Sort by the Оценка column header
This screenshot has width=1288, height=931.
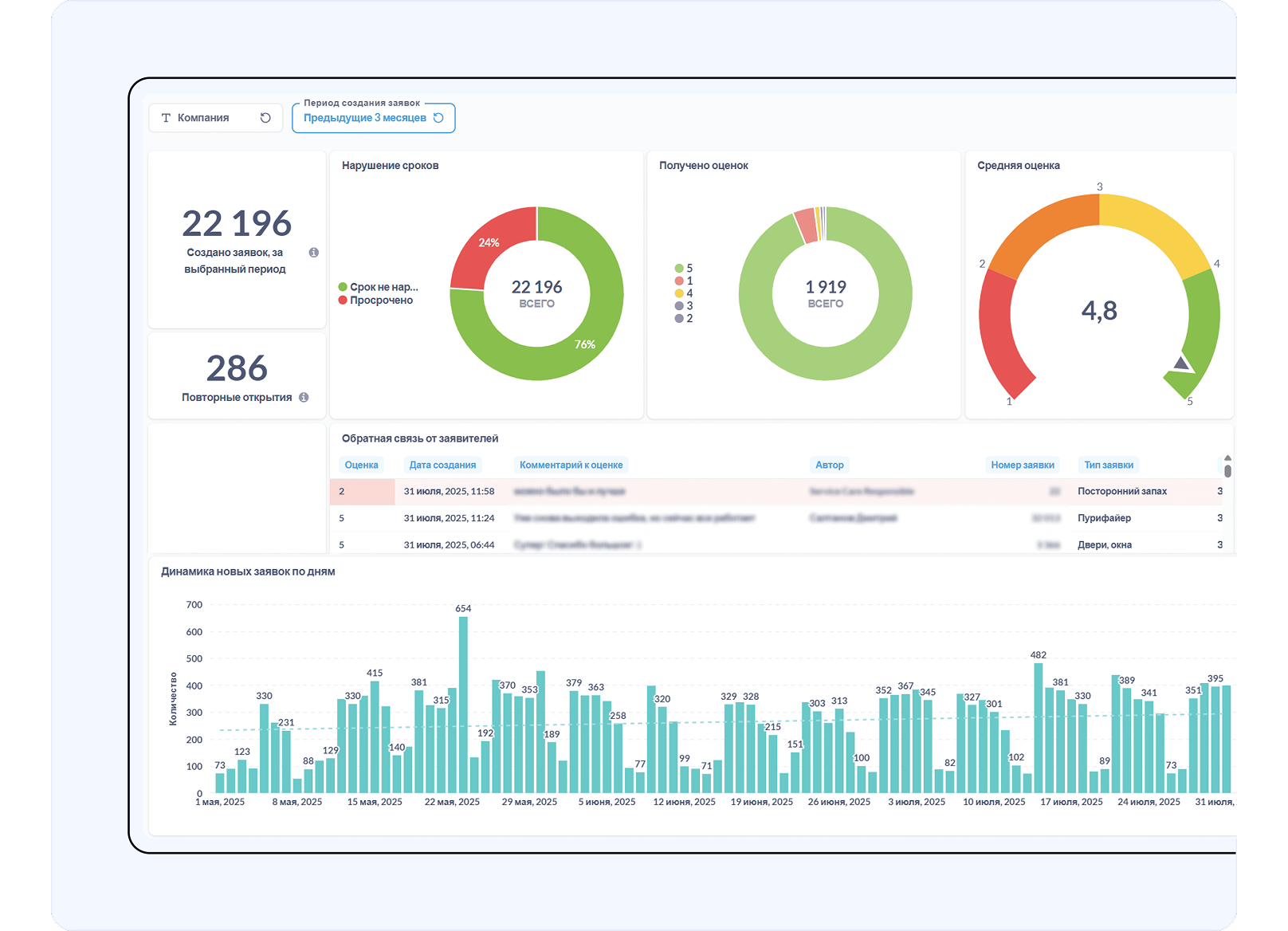361,465
